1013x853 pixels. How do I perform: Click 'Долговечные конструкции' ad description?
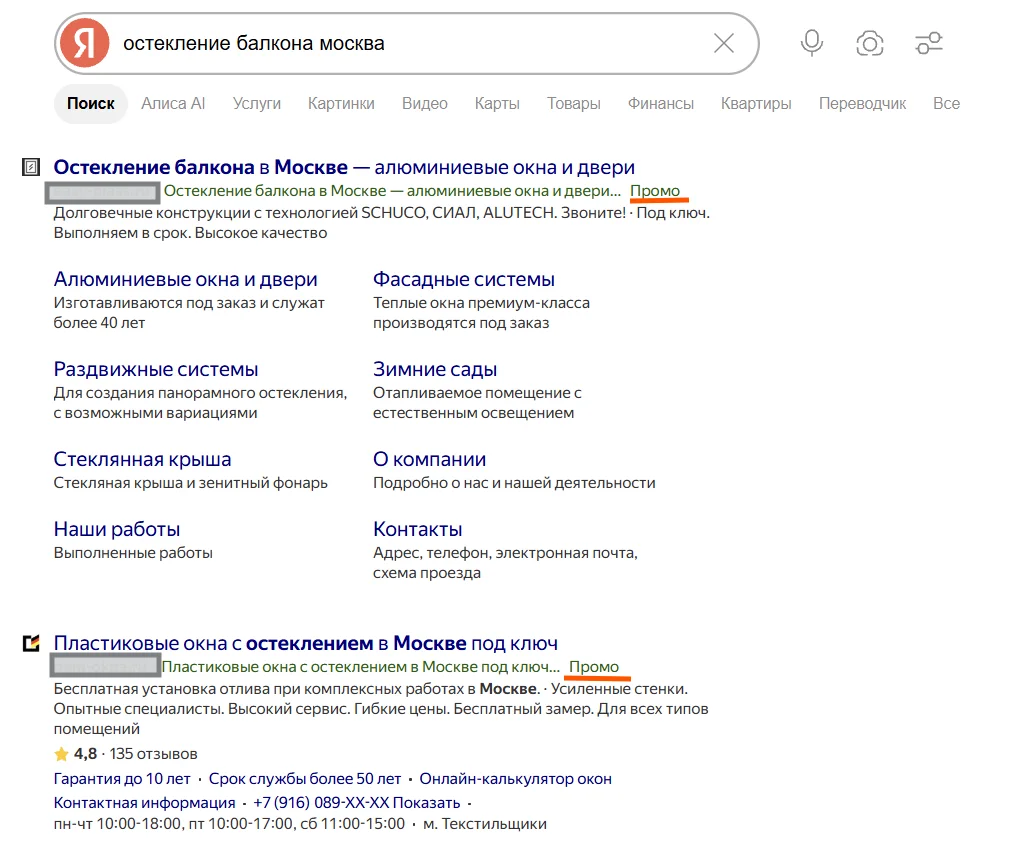click(382, 223)
